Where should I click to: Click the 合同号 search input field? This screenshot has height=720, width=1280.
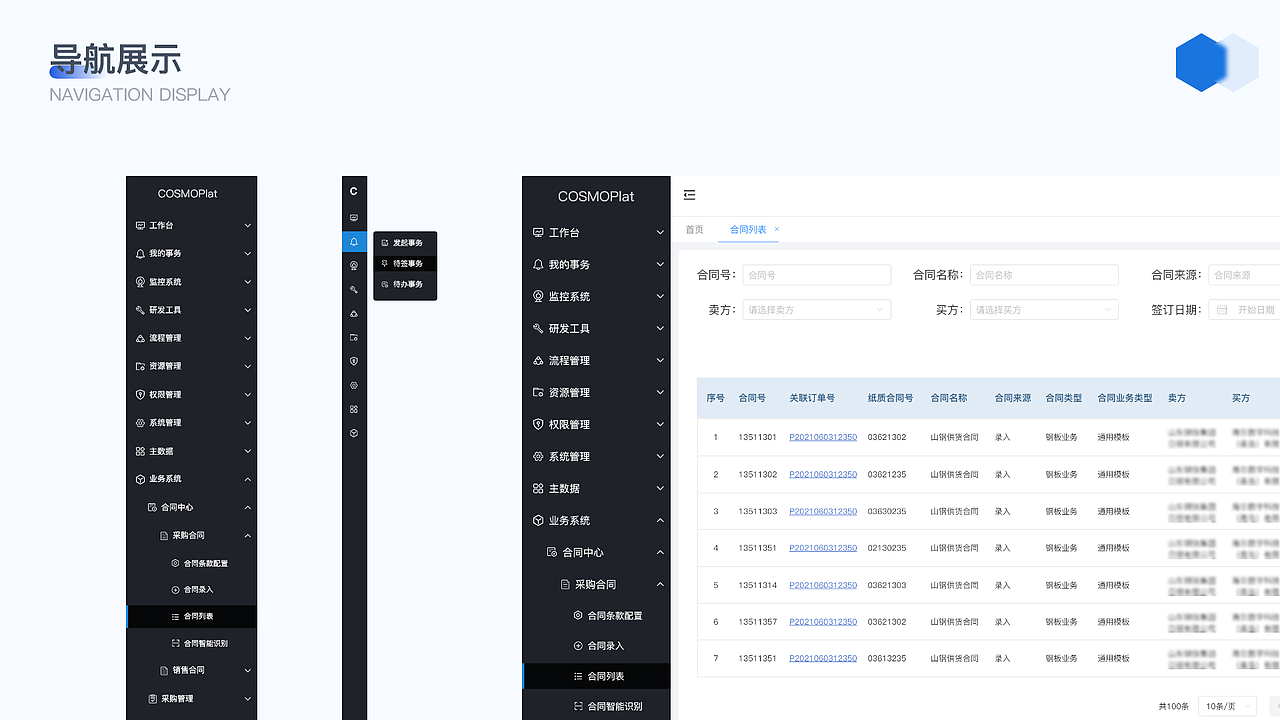point(816,274)
